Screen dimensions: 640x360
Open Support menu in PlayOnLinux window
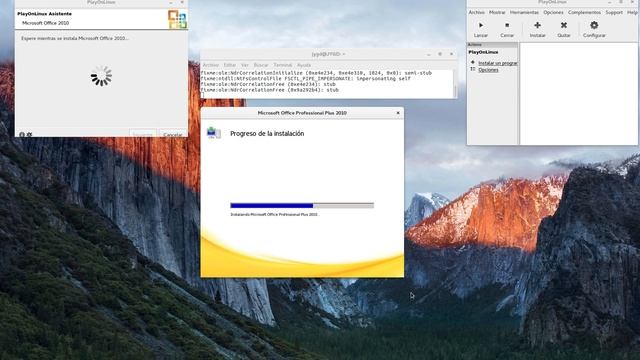[x=614, y=13]
